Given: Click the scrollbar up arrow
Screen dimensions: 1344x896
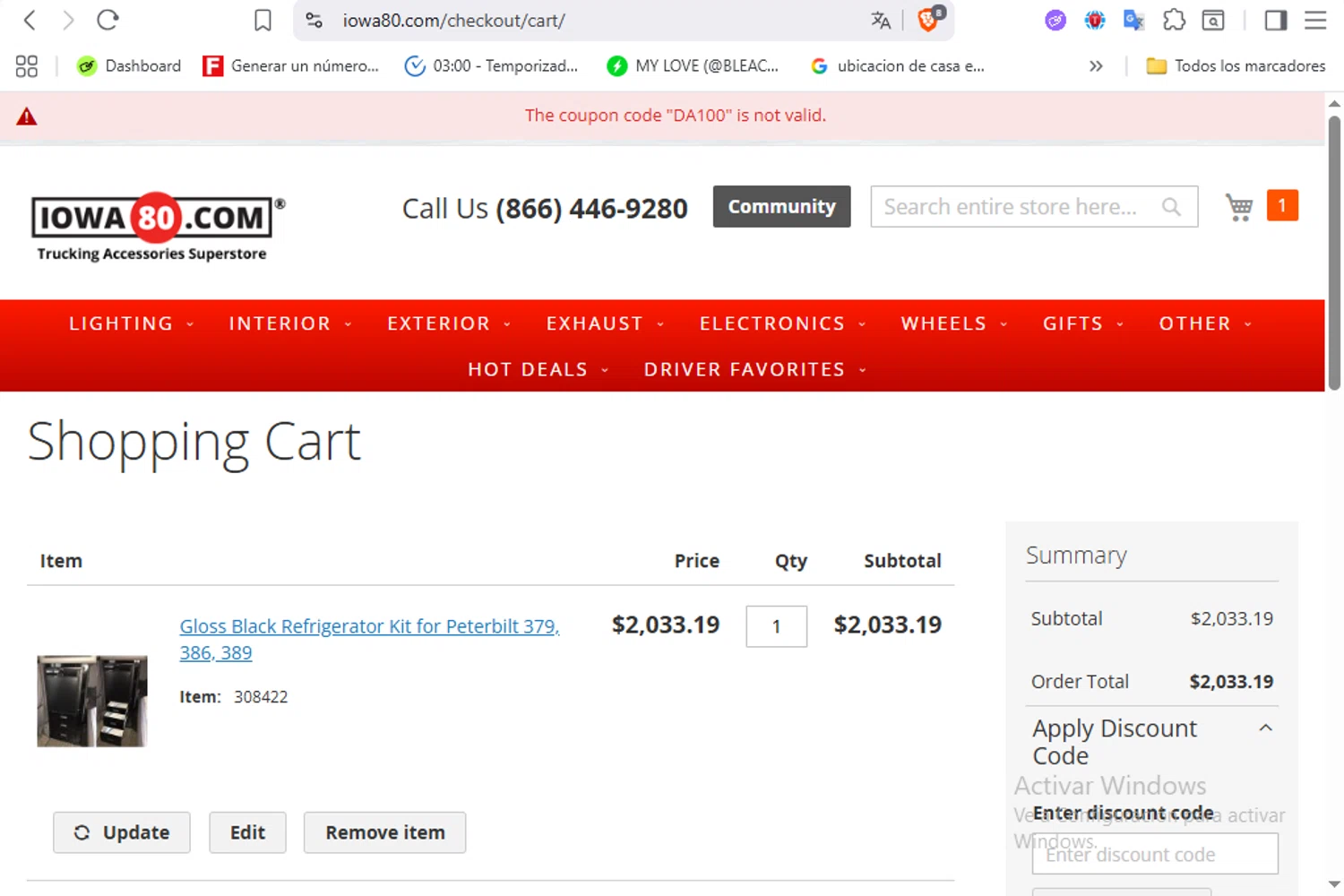Looking at the screenshot, I should (x=1334, y=102).
